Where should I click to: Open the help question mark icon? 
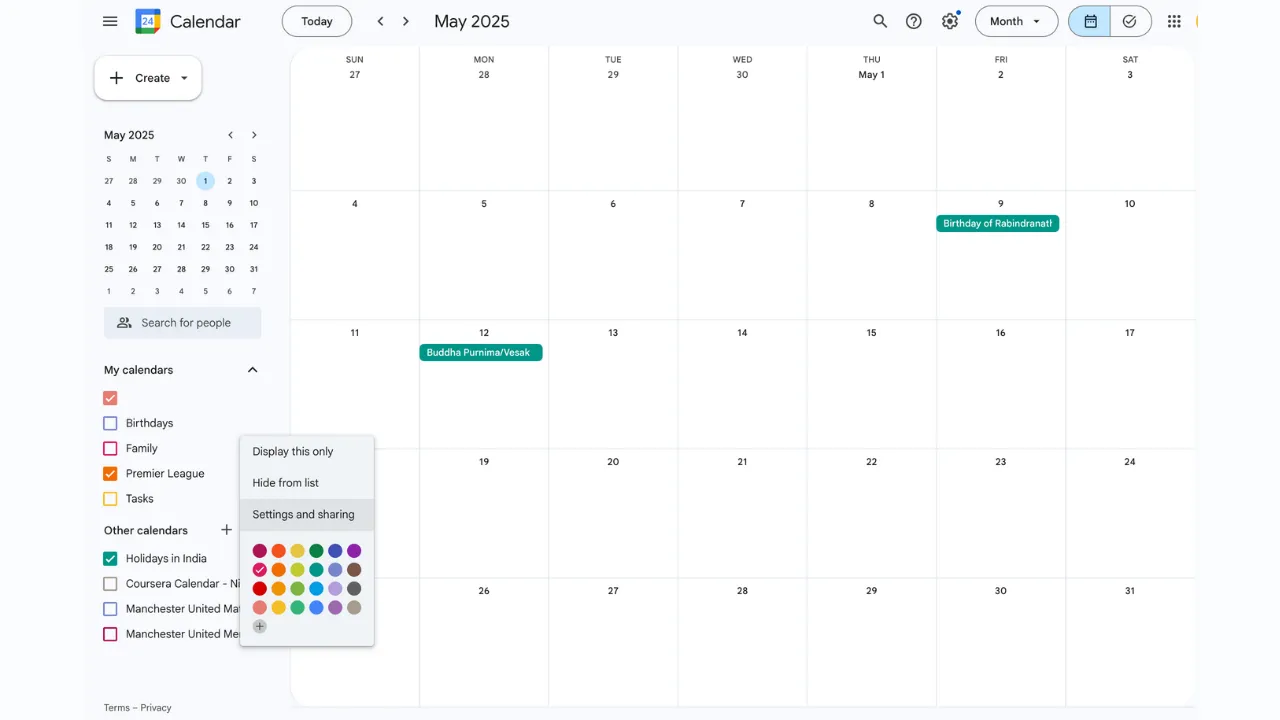tap(914, 21)
